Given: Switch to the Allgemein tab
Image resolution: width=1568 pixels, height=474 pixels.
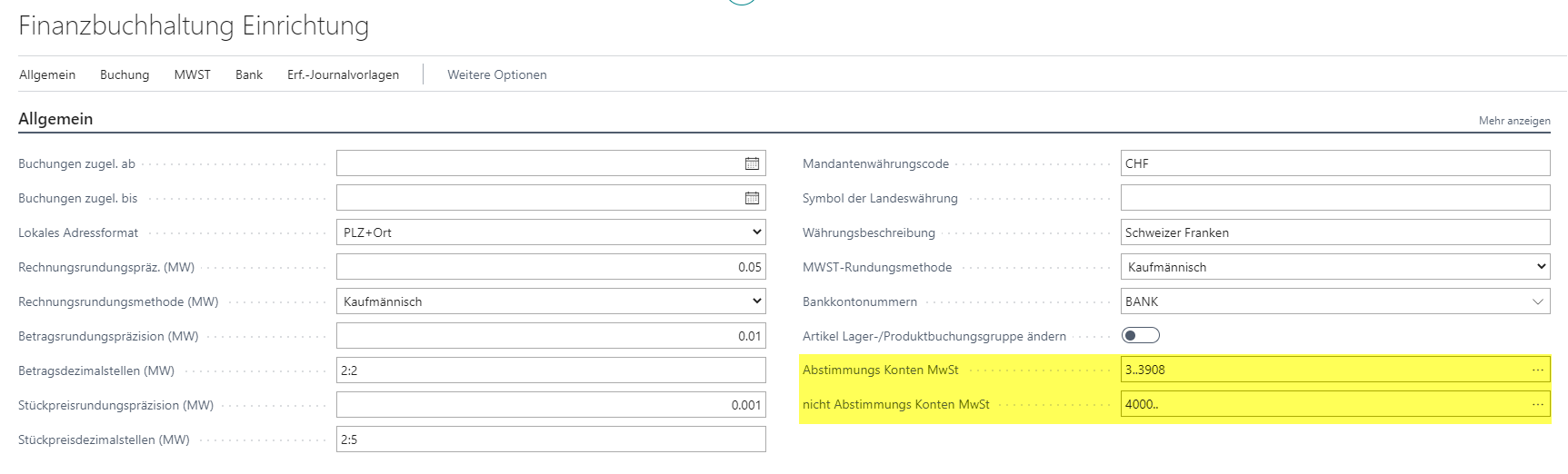Looking at the screenshot, I should (47, 74).
